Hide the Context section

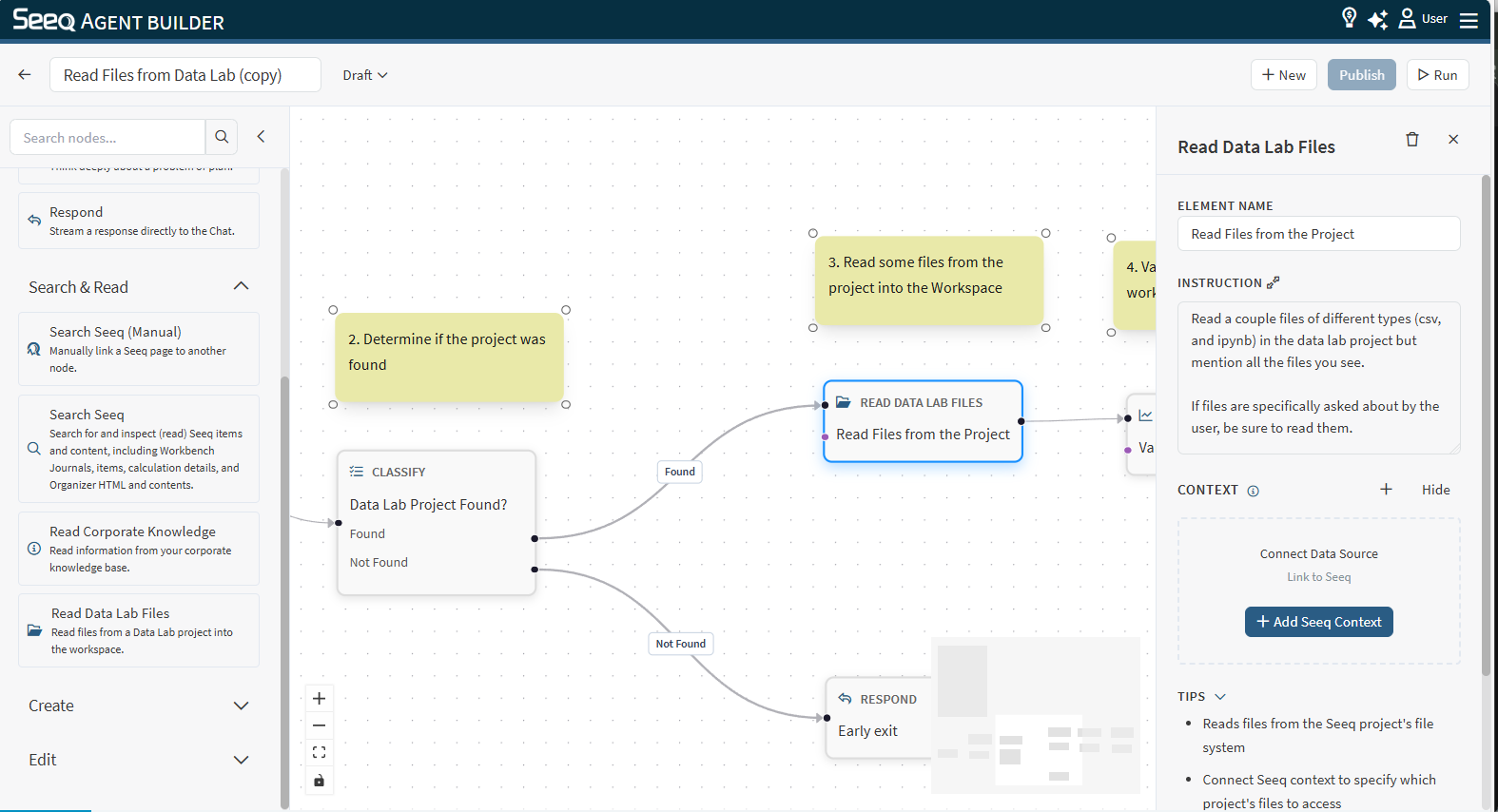click(1435, 490)
